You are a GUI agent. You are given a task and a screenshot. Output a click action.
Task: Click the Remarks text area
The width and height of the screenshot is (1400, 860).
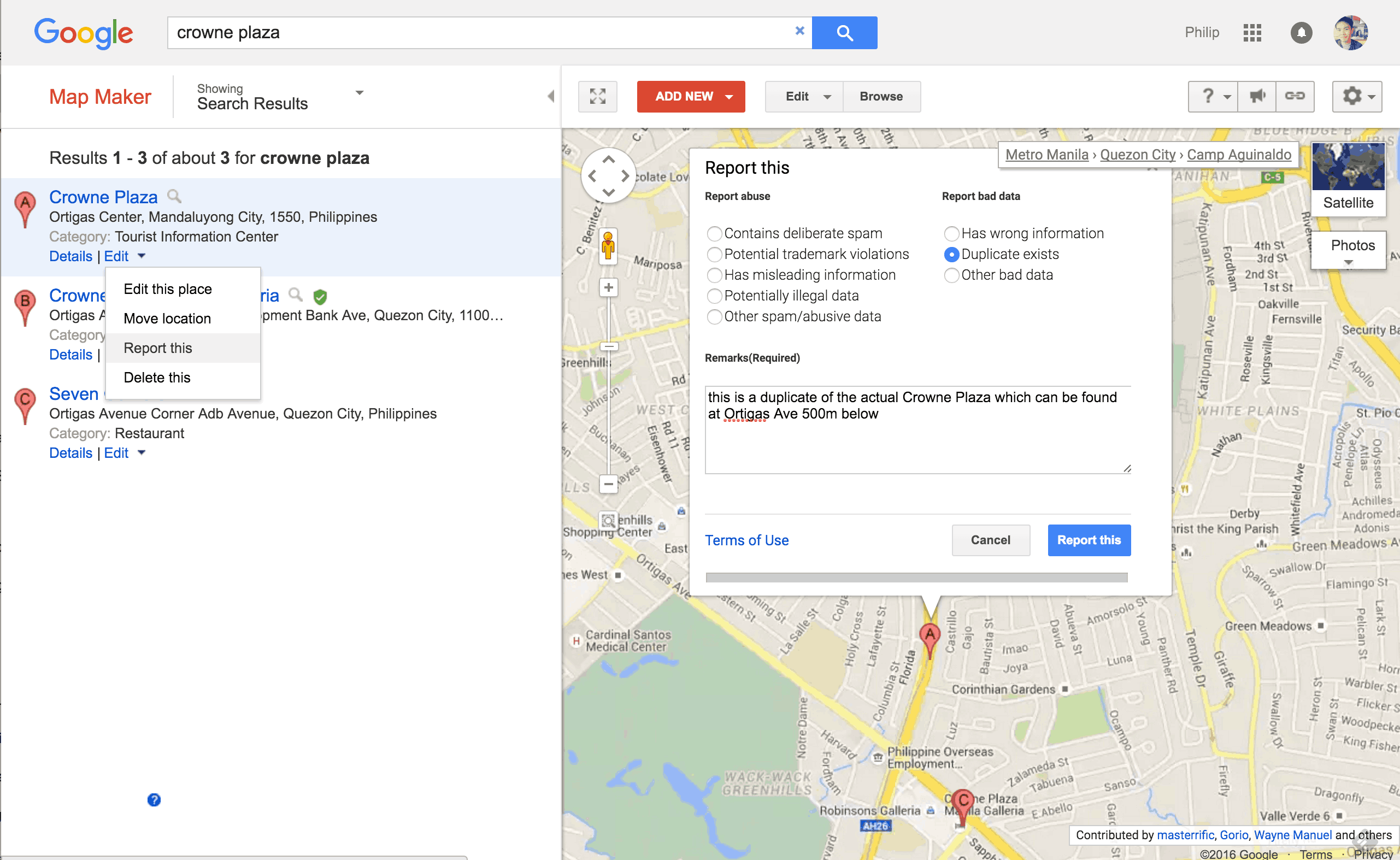pos(917,429)
